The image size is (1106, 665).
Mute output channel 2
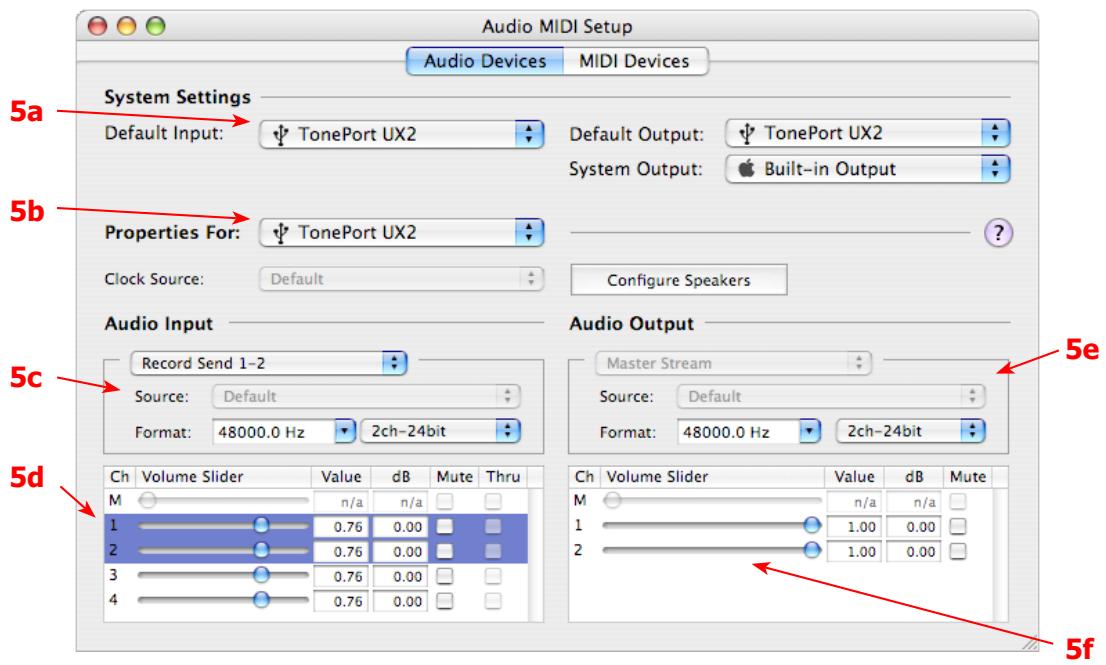tap(957, 551)
